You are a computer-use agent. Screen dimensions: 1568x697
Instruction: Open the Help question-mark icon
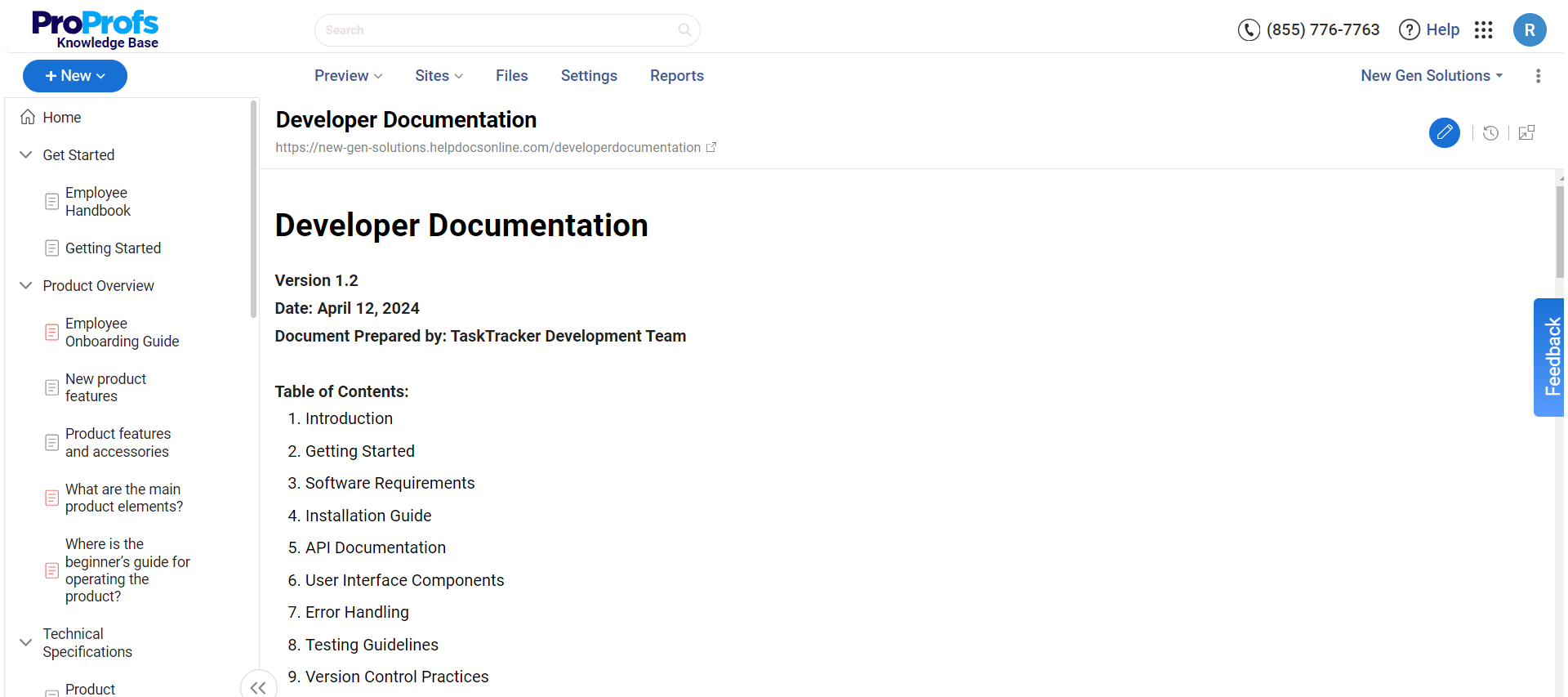pos(1410,30)
